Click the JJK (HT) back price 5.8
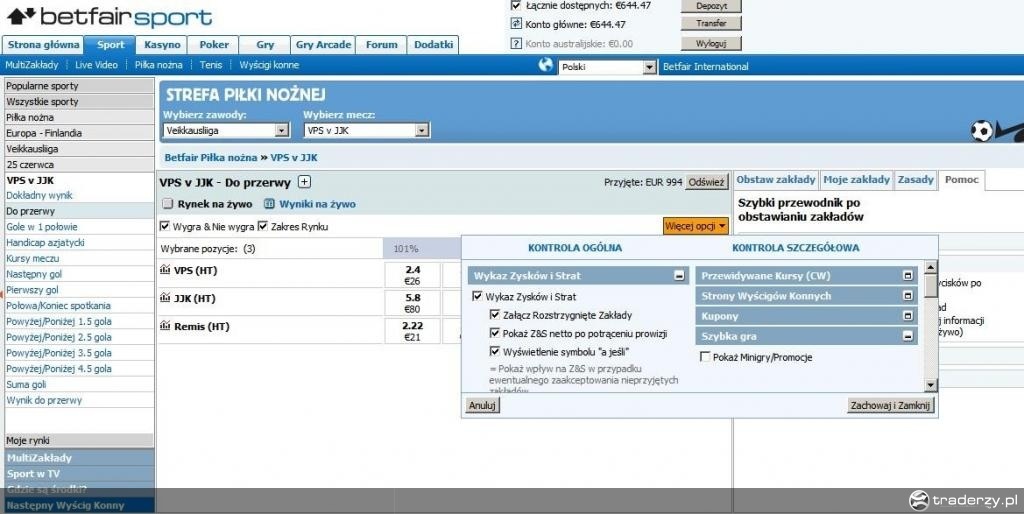The width and height of the screenshot is (1024, 514). coord(413,303)
